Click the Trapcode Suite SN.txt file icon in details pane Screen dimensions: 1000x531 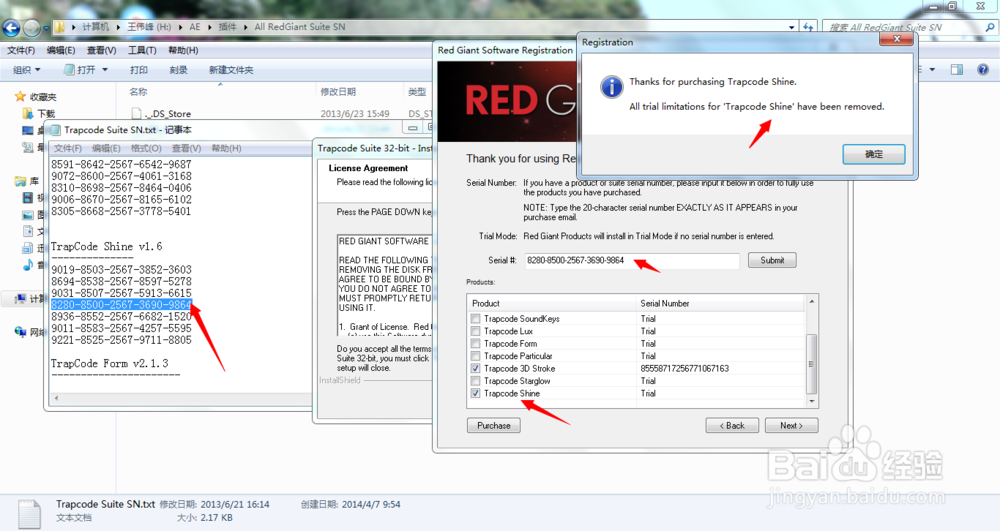(29, 514)
